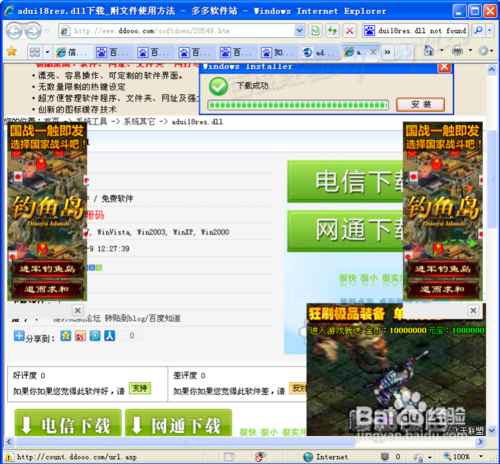Switch to the '知...' browser tab
Image resolution: width=500 pixels, height=464 pixels.
click(279, 52)
